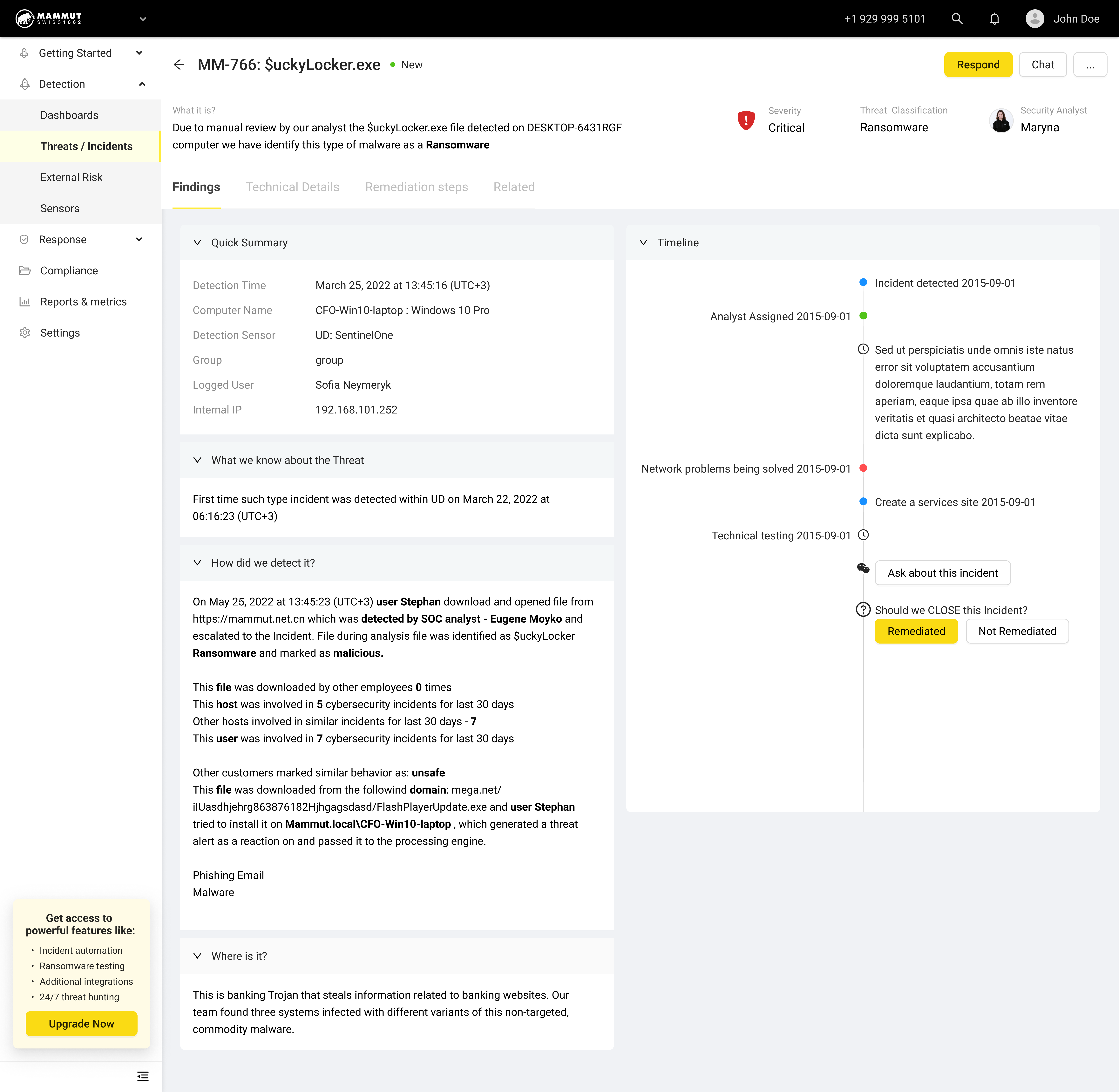Click the Settings gear icon

tap(25, 333)
